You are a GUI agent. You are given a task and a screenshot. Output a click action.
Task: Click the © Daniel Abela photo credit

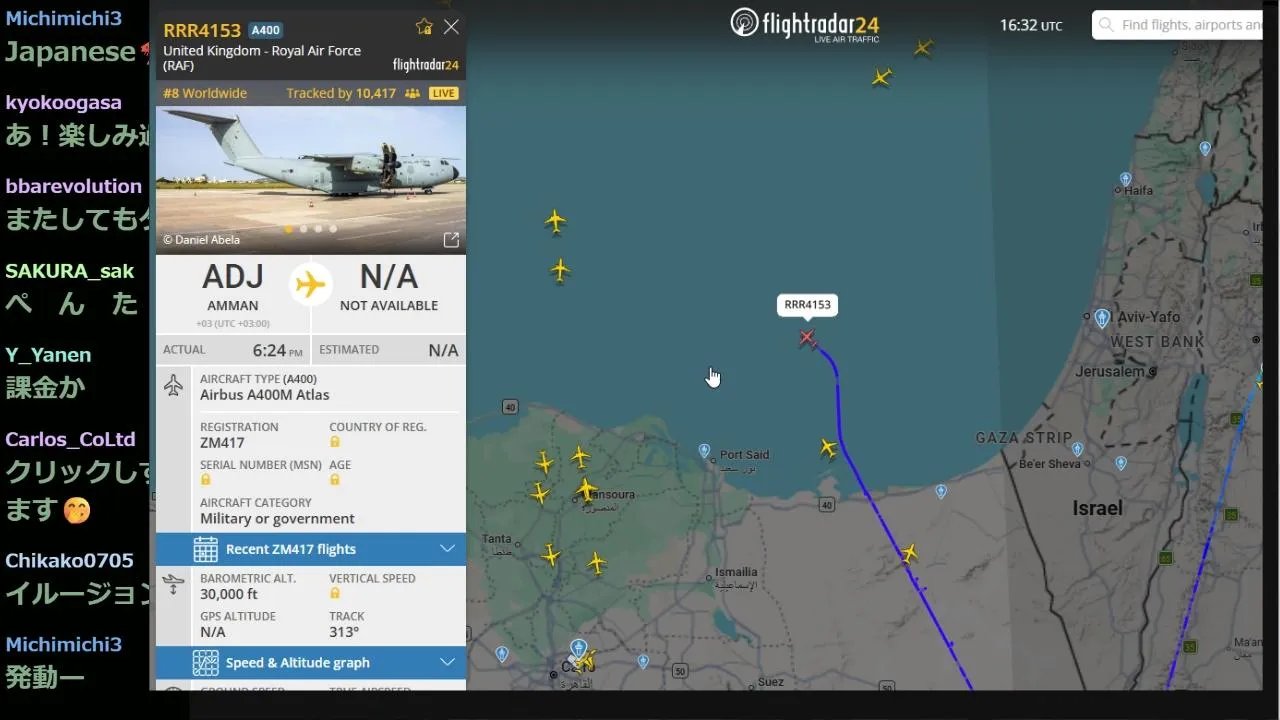201,240
